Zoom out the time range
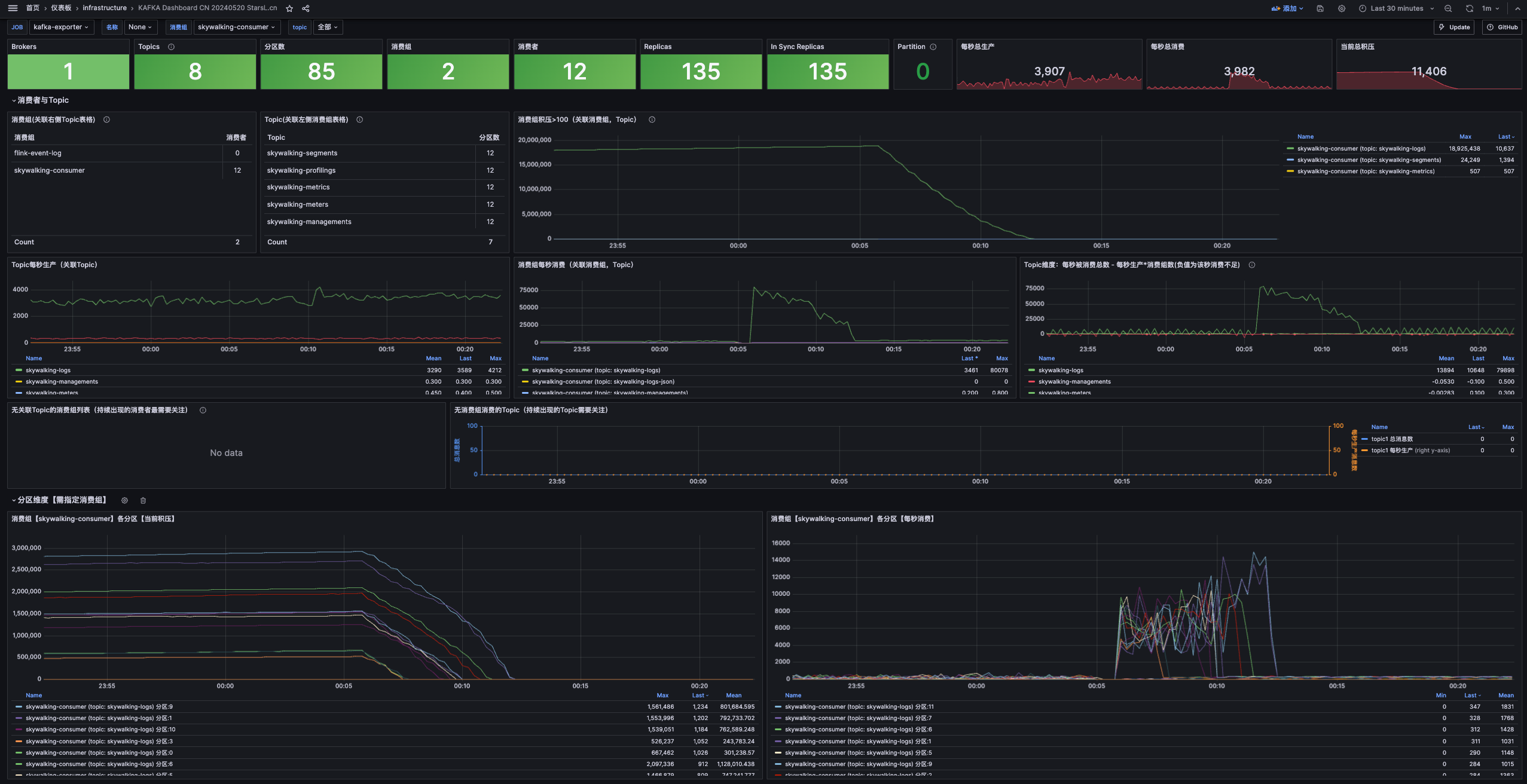 1448,8
